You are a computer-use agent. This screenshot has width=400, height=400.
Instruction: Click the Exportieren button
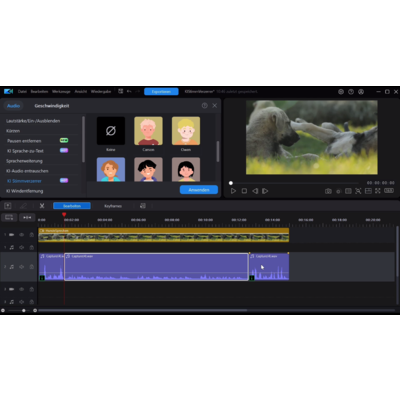(161, 91)
